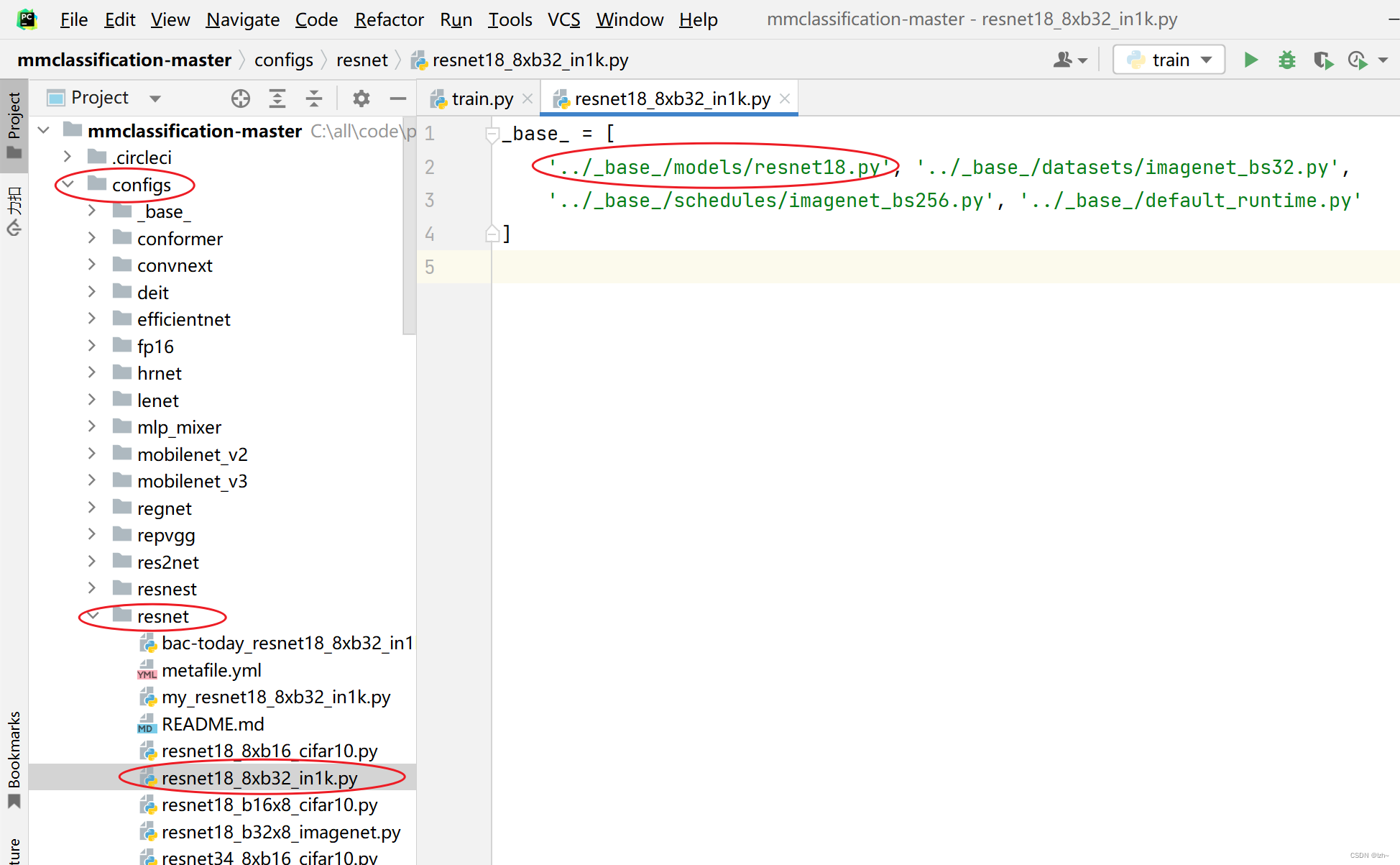
Task: Open the Navigate menu
Action: coord(243,19)
